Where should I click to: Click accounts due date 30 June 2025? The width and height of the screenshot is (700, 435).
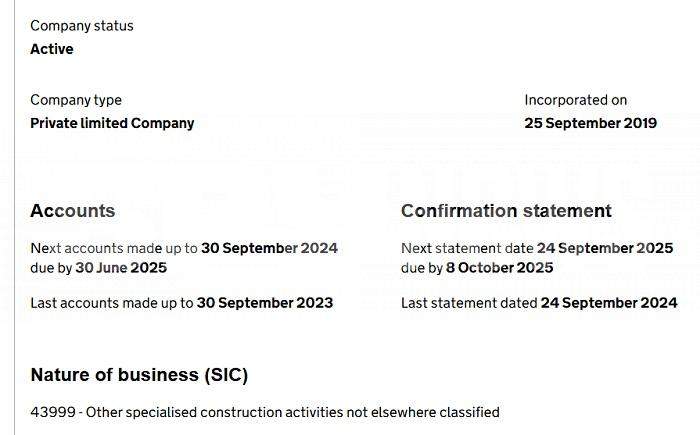(x=121, y=268)
